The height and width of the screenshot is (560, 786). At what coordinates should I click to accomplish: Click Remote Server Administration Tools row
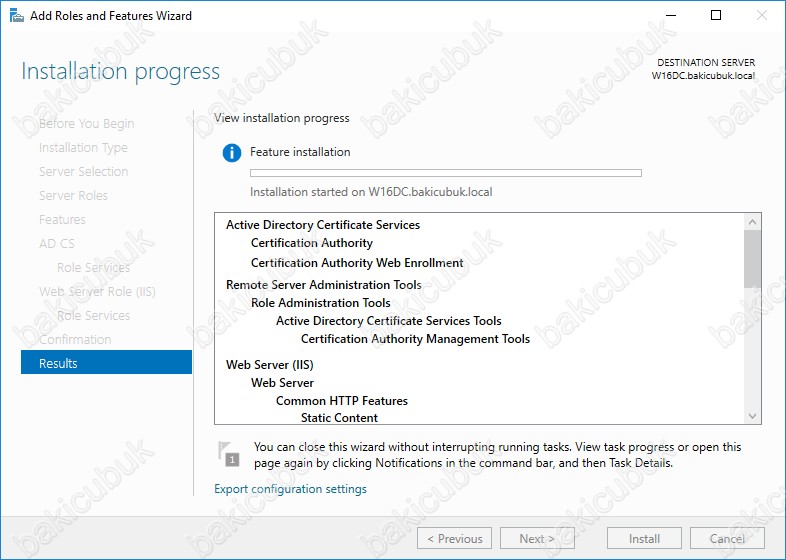[323, 285]
